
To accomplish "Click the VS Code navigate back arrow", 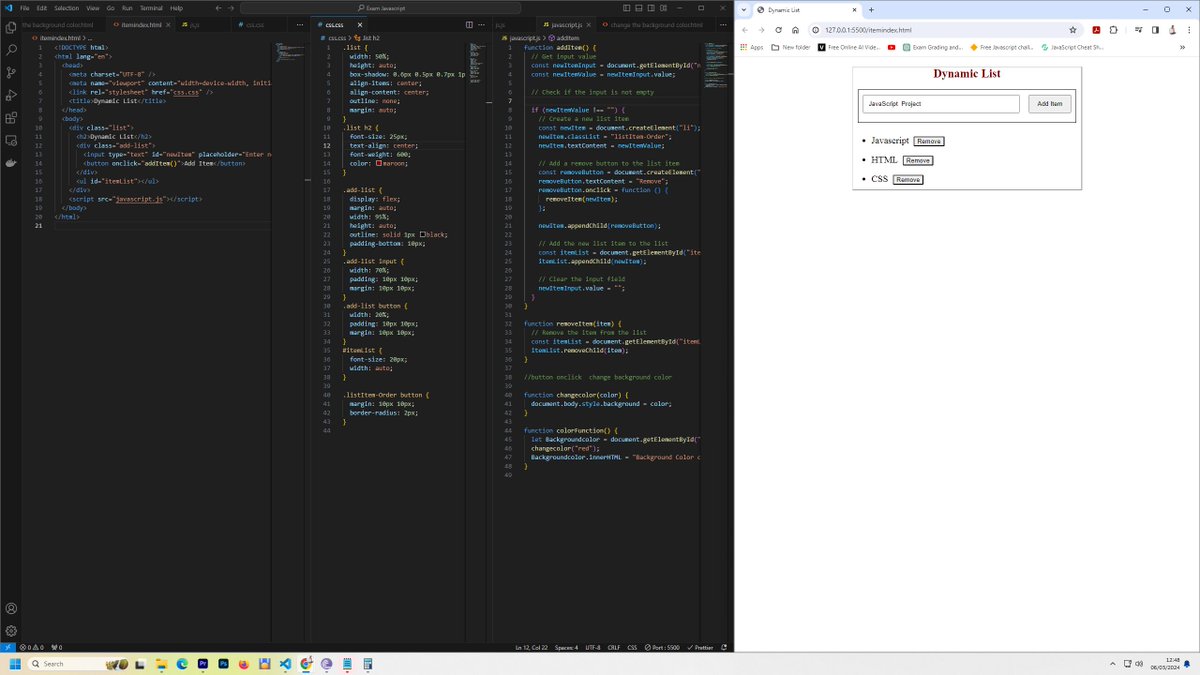I will [x=218, y=8].
